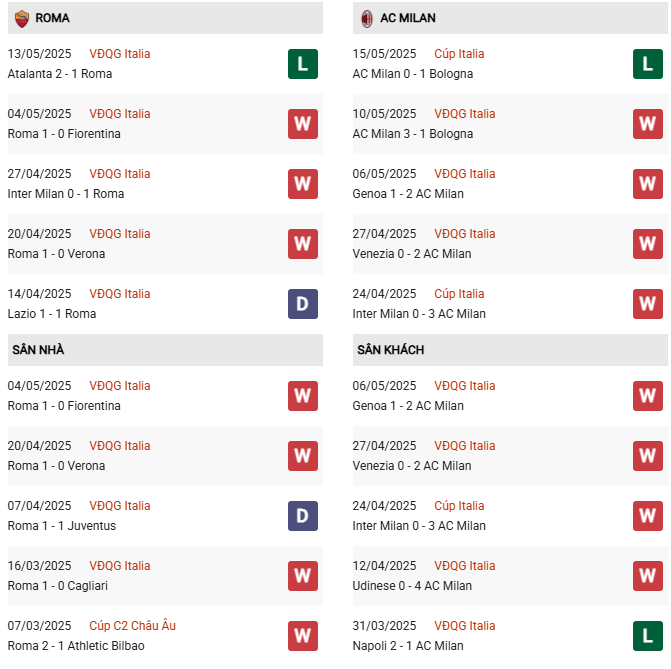The height and width of the screenshot is (669, 671).
Task: Select the AC MILAN section header
Action: pyautogui.click(x=407, y=18)
